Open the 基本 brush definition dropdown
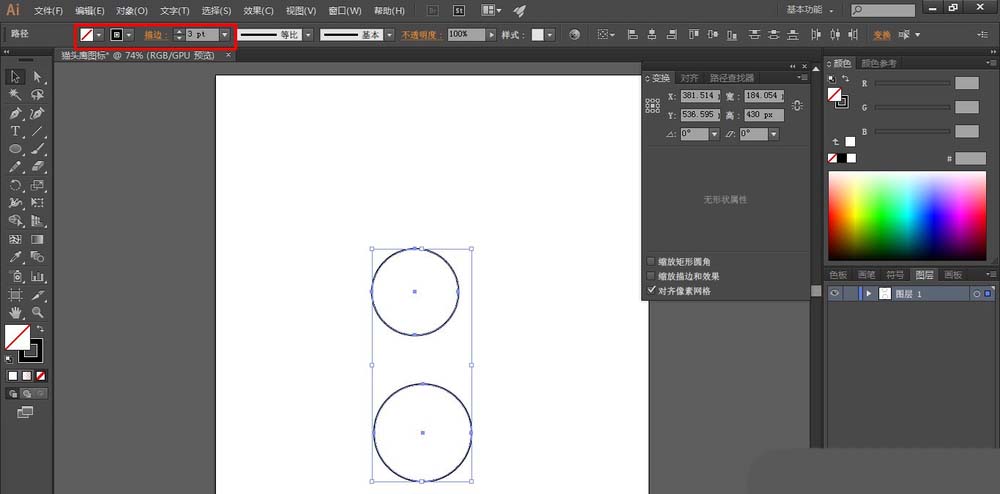 coord(389,35)
